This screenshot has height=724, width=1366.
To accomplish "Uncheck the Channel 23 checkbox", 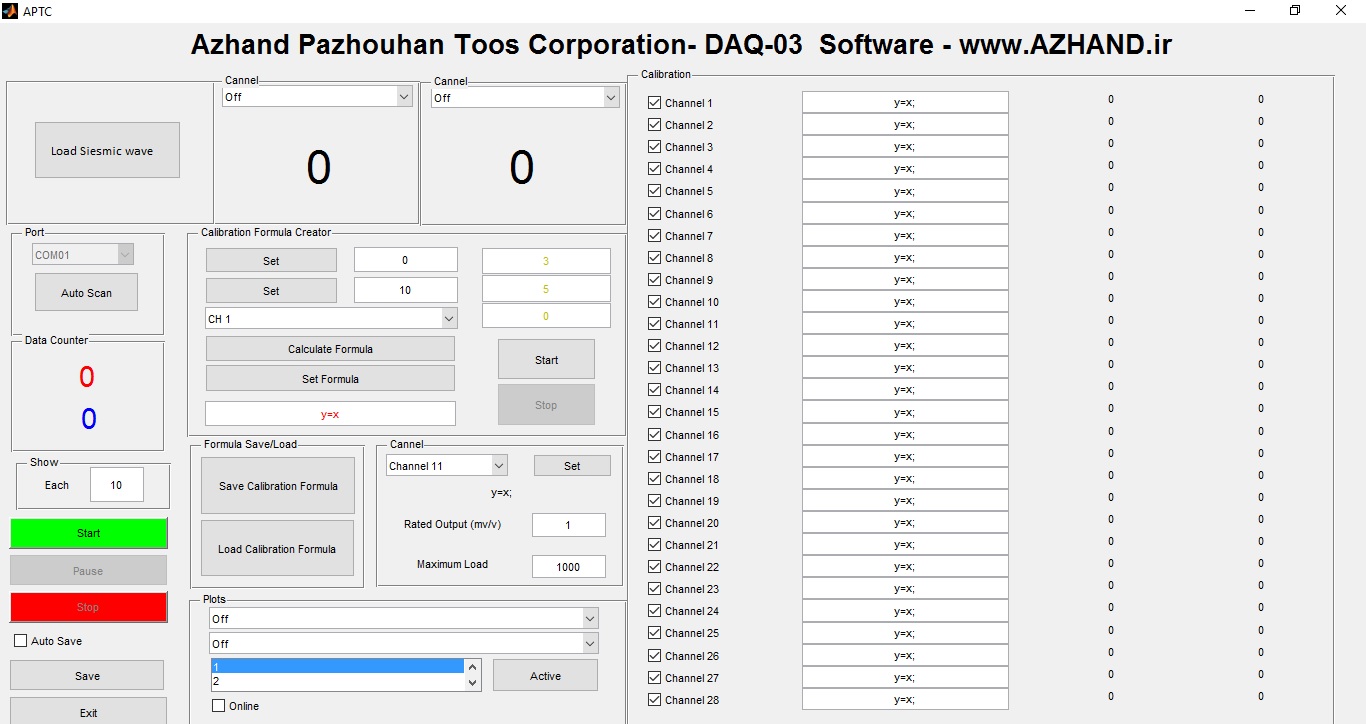I will 654,588.
